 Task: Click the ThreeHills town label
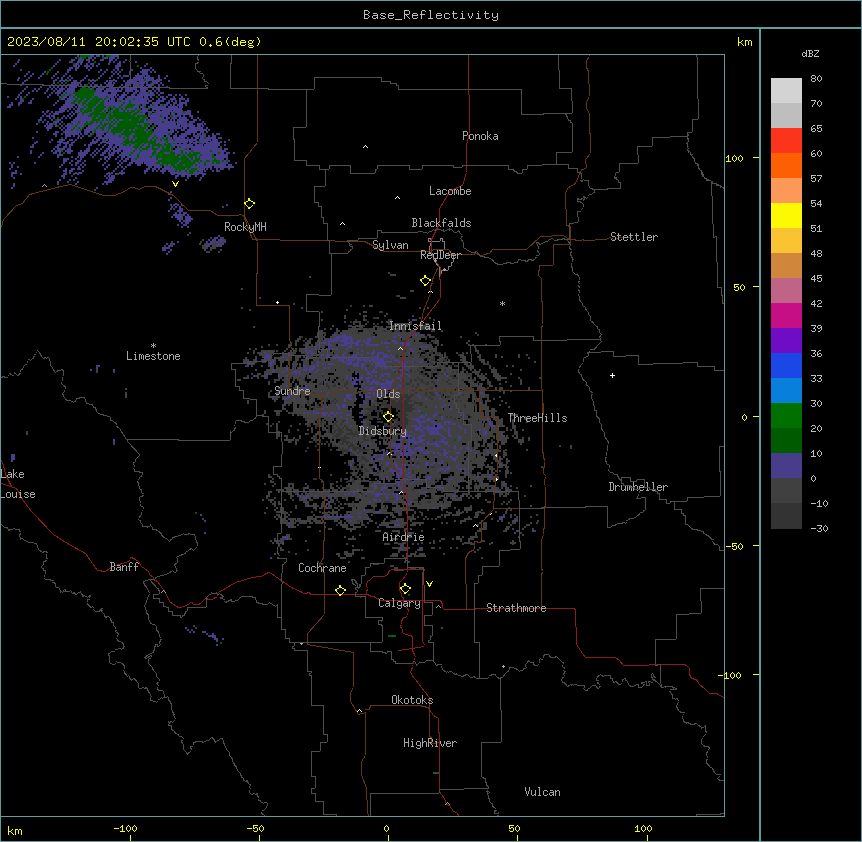click(x=537, y=418)
